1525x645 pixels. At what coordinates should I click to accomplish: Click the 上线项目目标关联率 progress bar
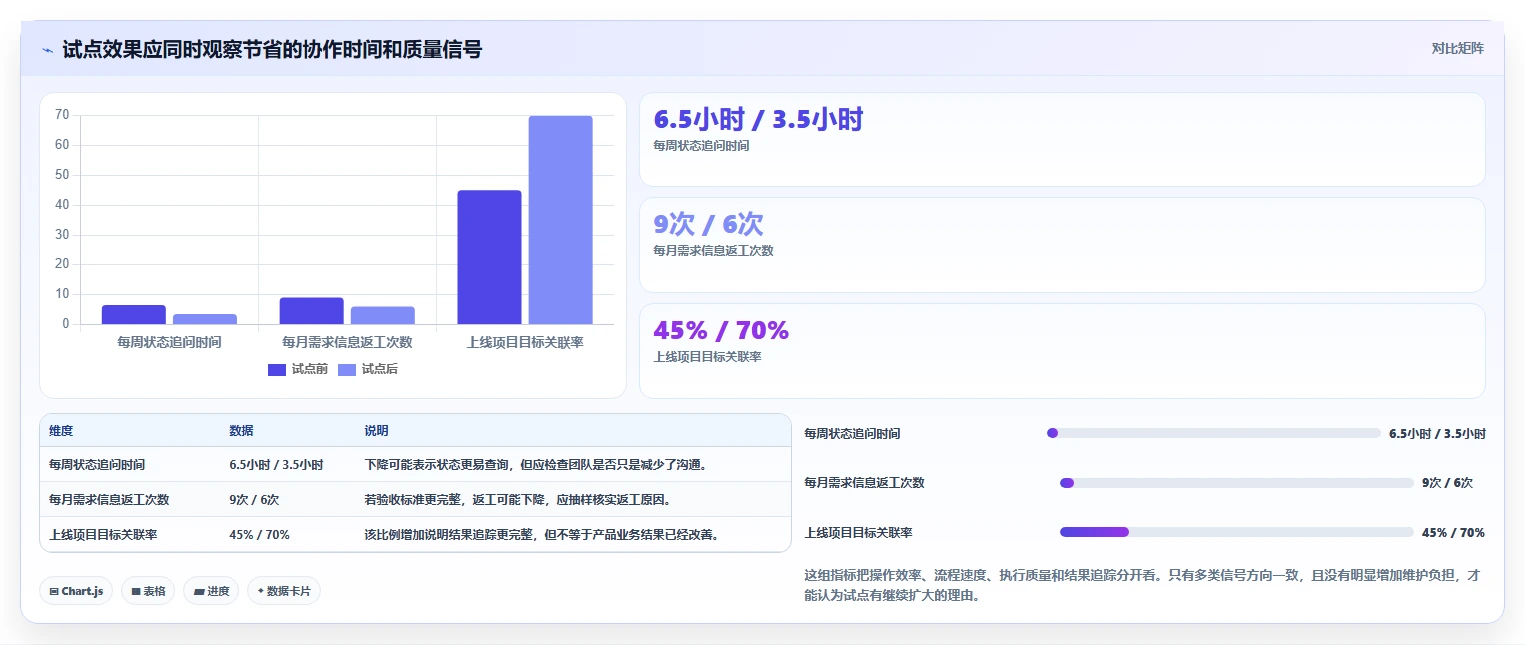[x=1236, y=532]
